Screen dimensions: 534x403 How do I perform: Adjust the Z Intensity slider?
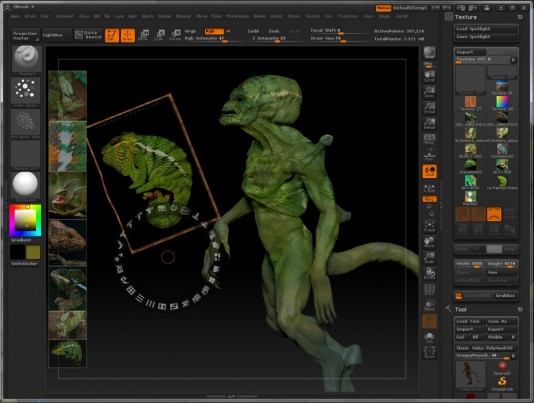coord(277,39)
